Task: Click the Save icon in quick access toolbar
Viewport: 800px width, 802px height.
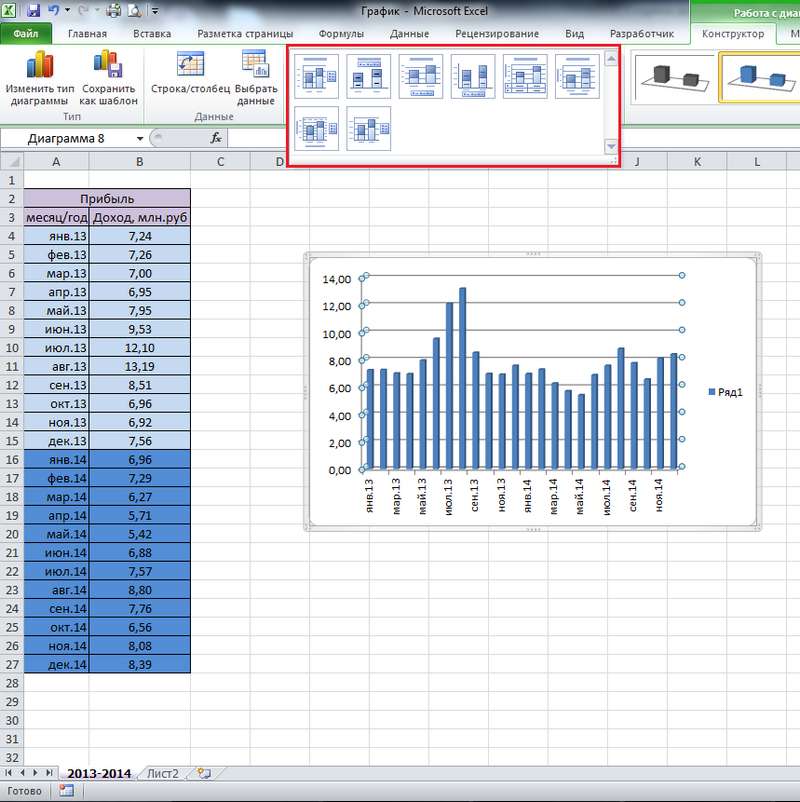Action: (33, 10)
